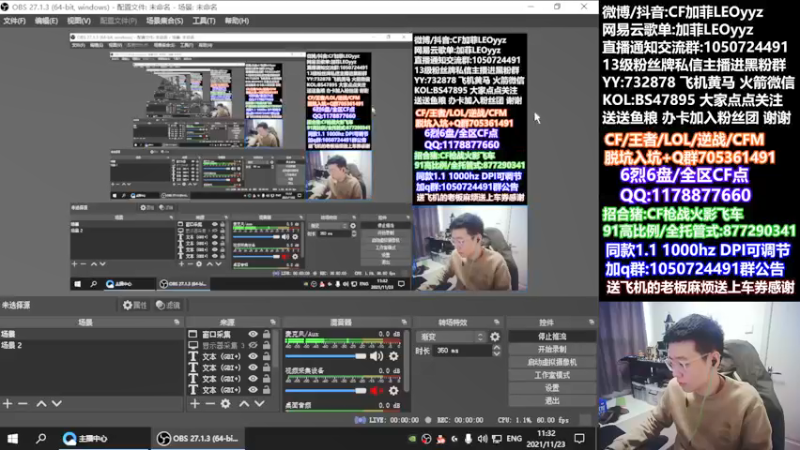This screenshot has height=450, width=800.
Task: Increase 时长 duration with up arrow
Action: coord(496,347)
